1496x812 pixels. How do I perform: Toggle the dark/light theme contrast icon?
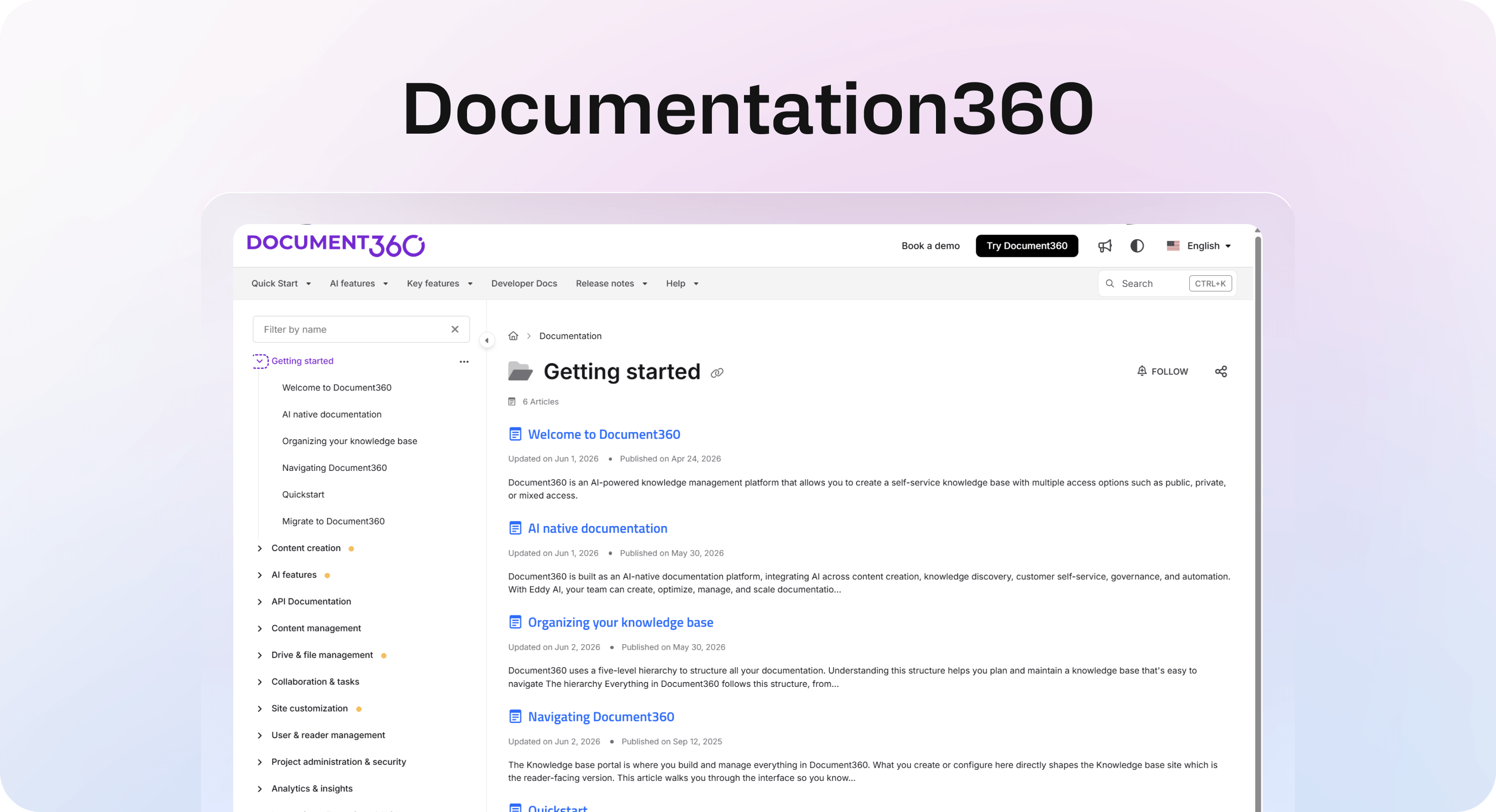[x=1137, y=246]
